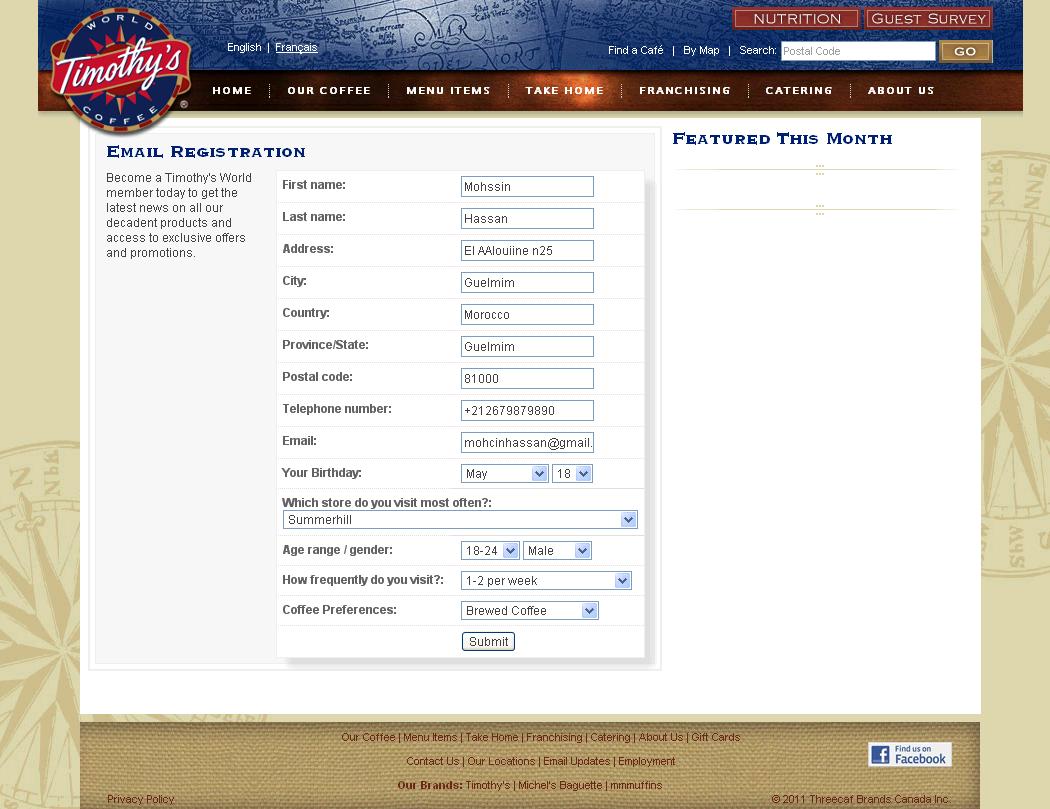Open OUR COFFEE navigation item

329,90
